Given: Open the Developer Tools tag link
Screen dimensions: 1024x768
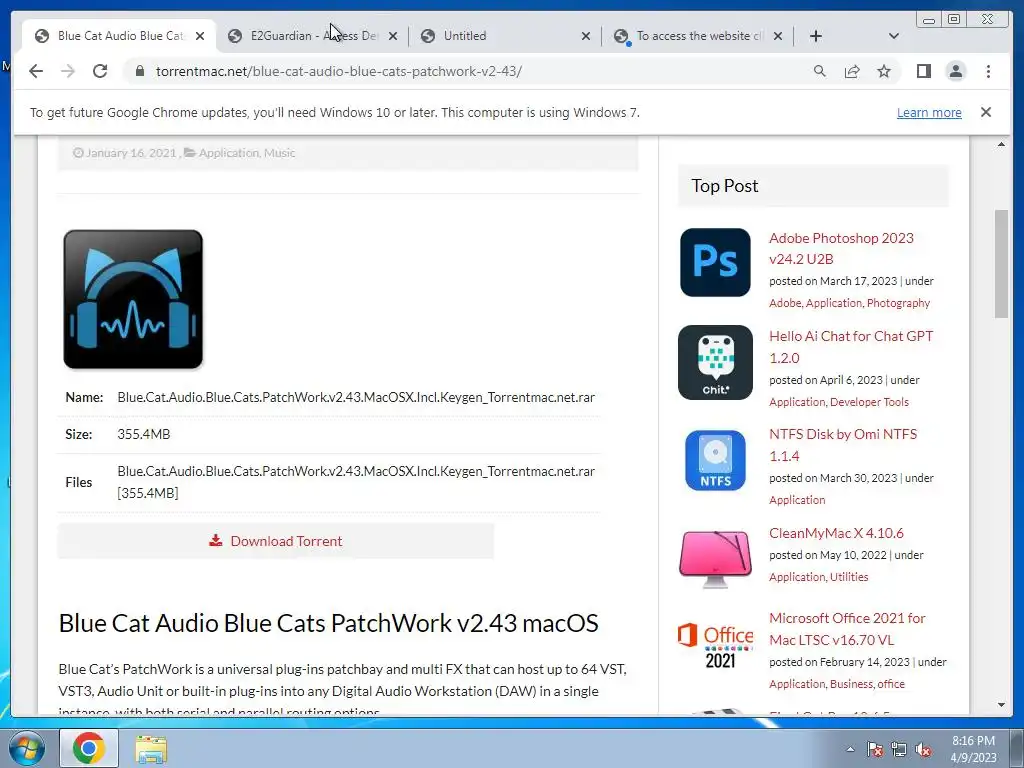Looking at the screenshot, I should click(869, 402).
